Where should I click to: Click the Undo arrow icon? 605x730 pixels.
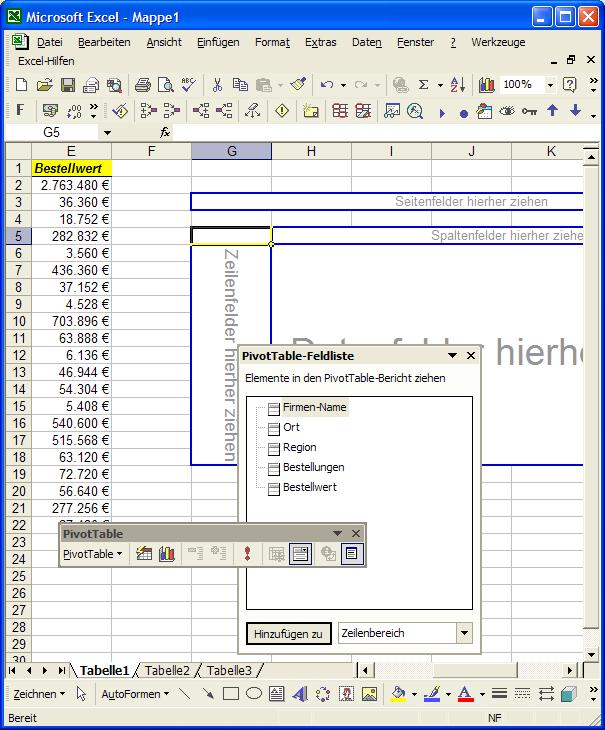point(327,85)
